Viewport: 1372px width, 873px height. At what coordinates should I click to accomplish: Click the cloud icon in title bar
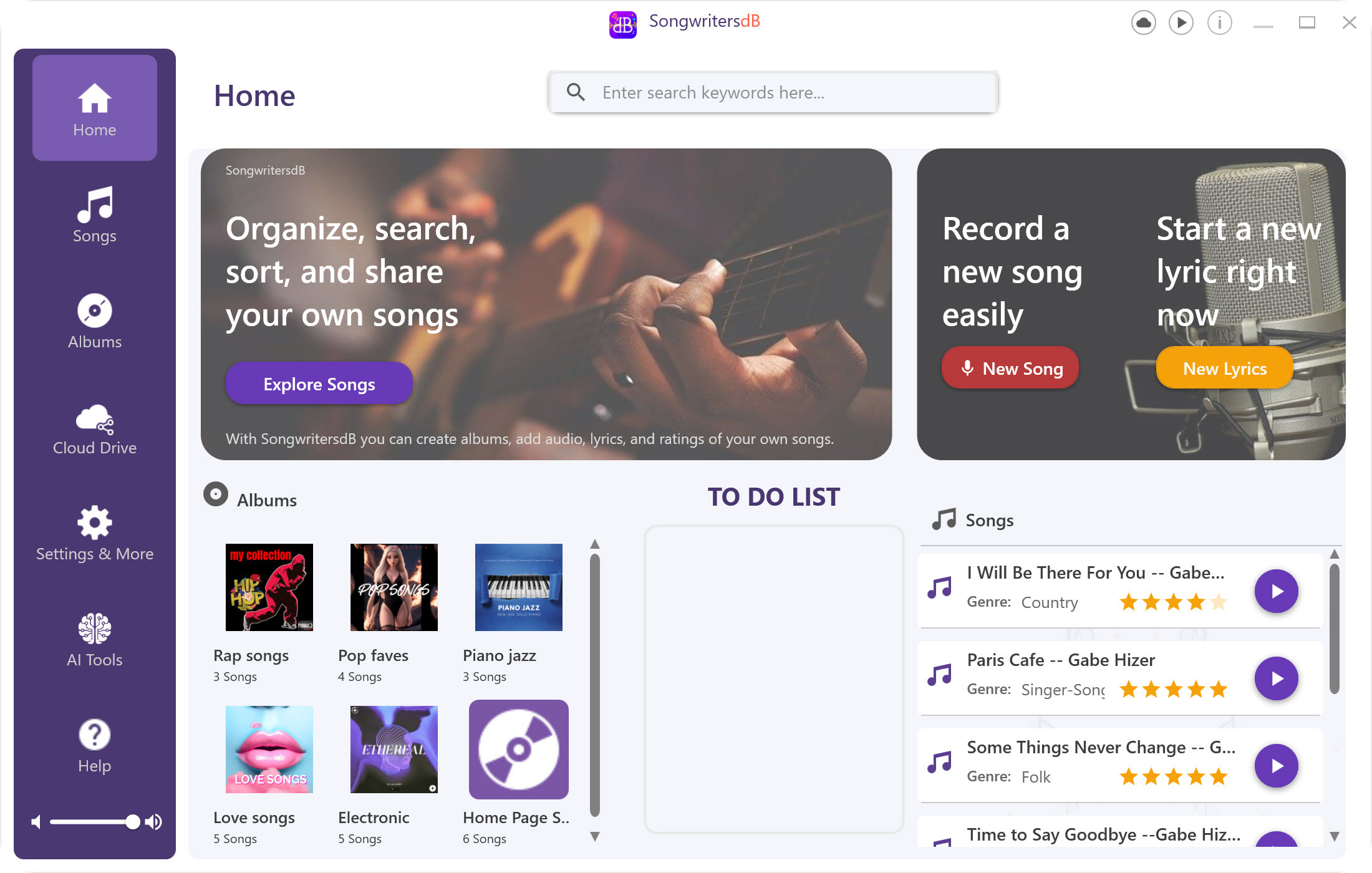[1143, 23]
